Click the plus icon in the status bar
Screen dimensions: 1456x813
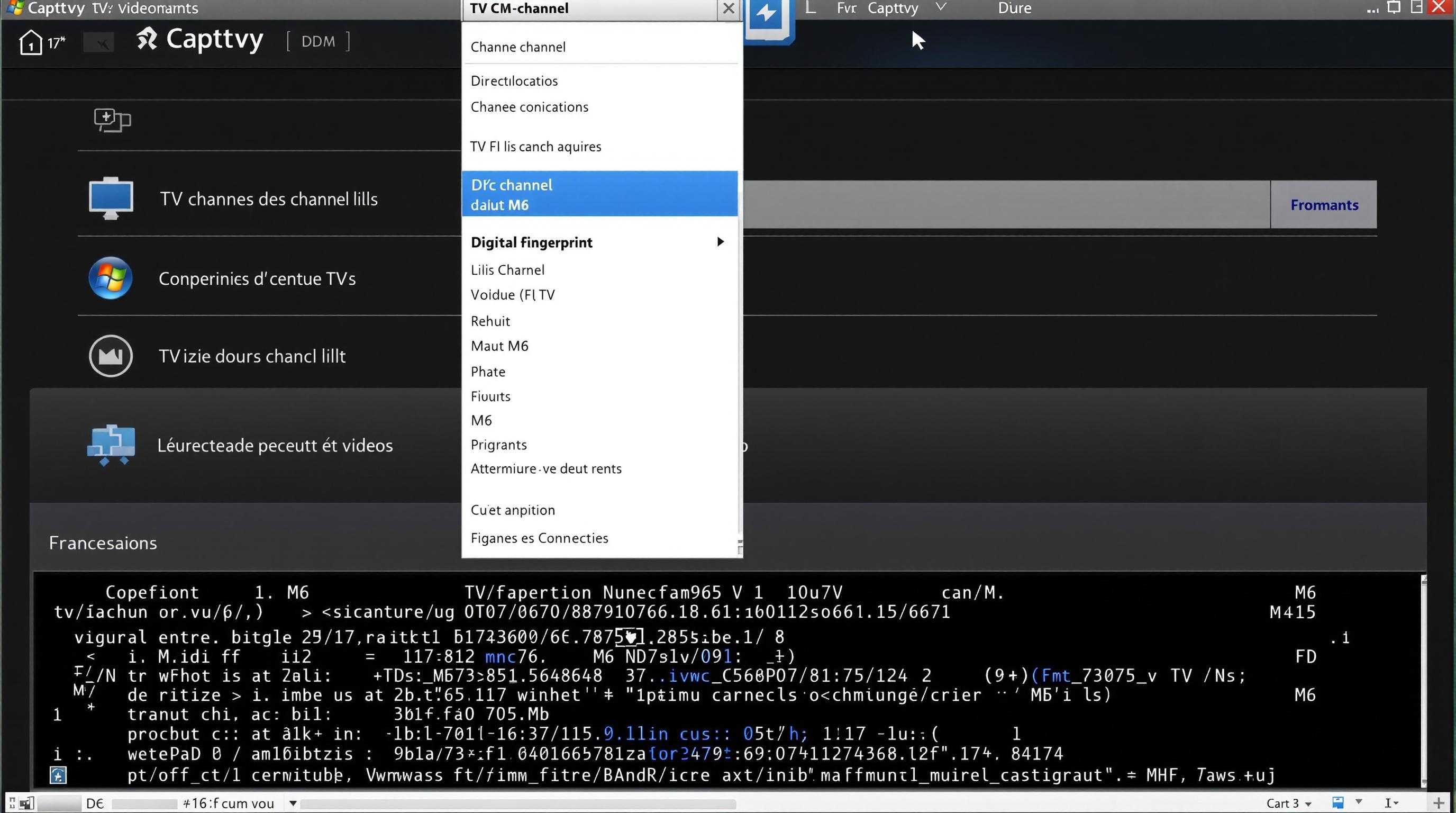click(x=1439, y=802)
